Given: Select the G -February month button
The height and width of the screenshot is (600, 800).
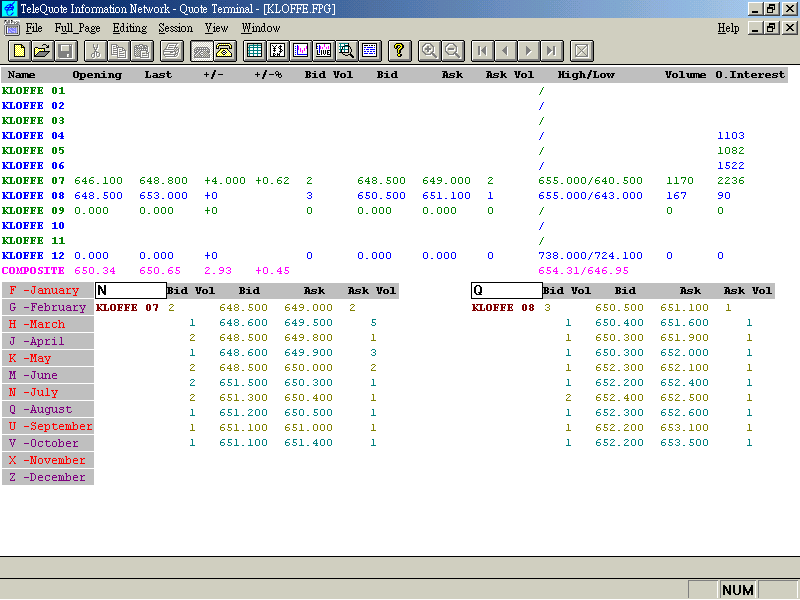Looking at the screenshot, I should (x=48, y=307).
